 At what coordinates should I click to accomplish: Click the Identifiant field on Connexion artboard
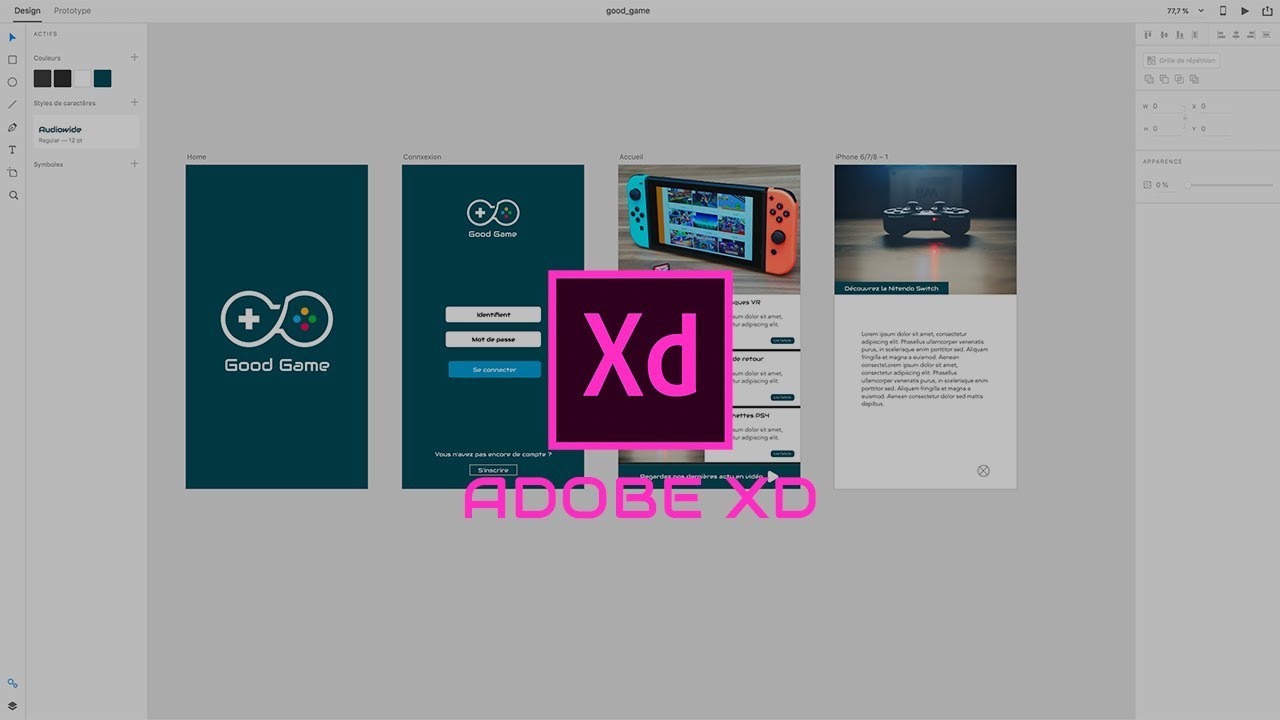(x=493, y=315)
